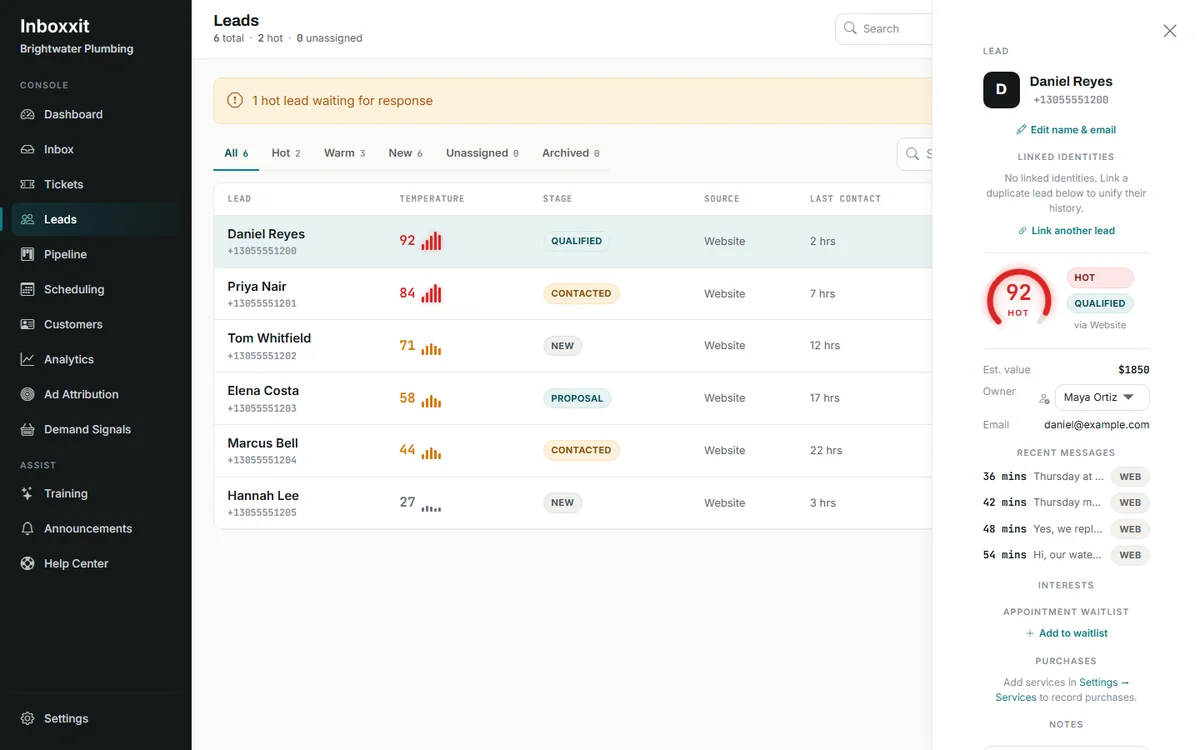Click the Pipeline board icon
The image size is (1200, 750).
[28, 254]
